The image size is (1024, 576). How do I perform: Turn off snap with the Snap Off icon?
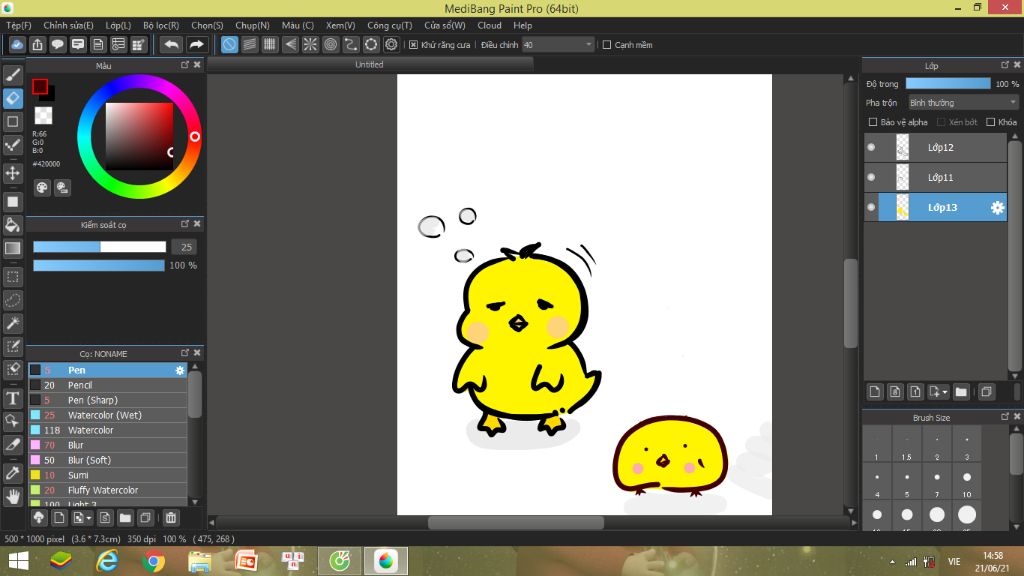pyautogui.click(x=229, y=44)
